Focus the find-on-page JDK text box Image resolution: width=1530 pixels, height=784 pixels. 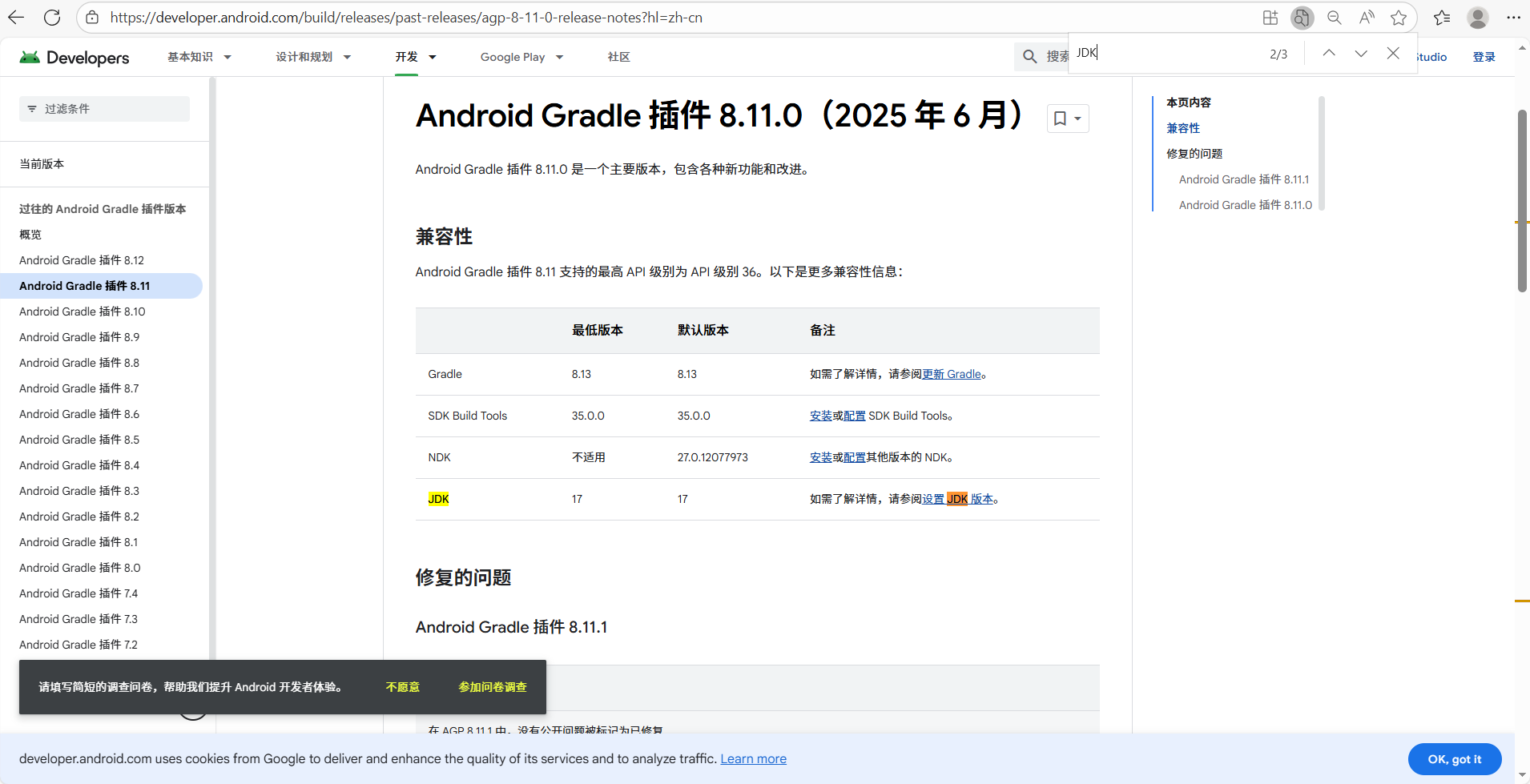pyautogui.click(x=1166, y=53)
